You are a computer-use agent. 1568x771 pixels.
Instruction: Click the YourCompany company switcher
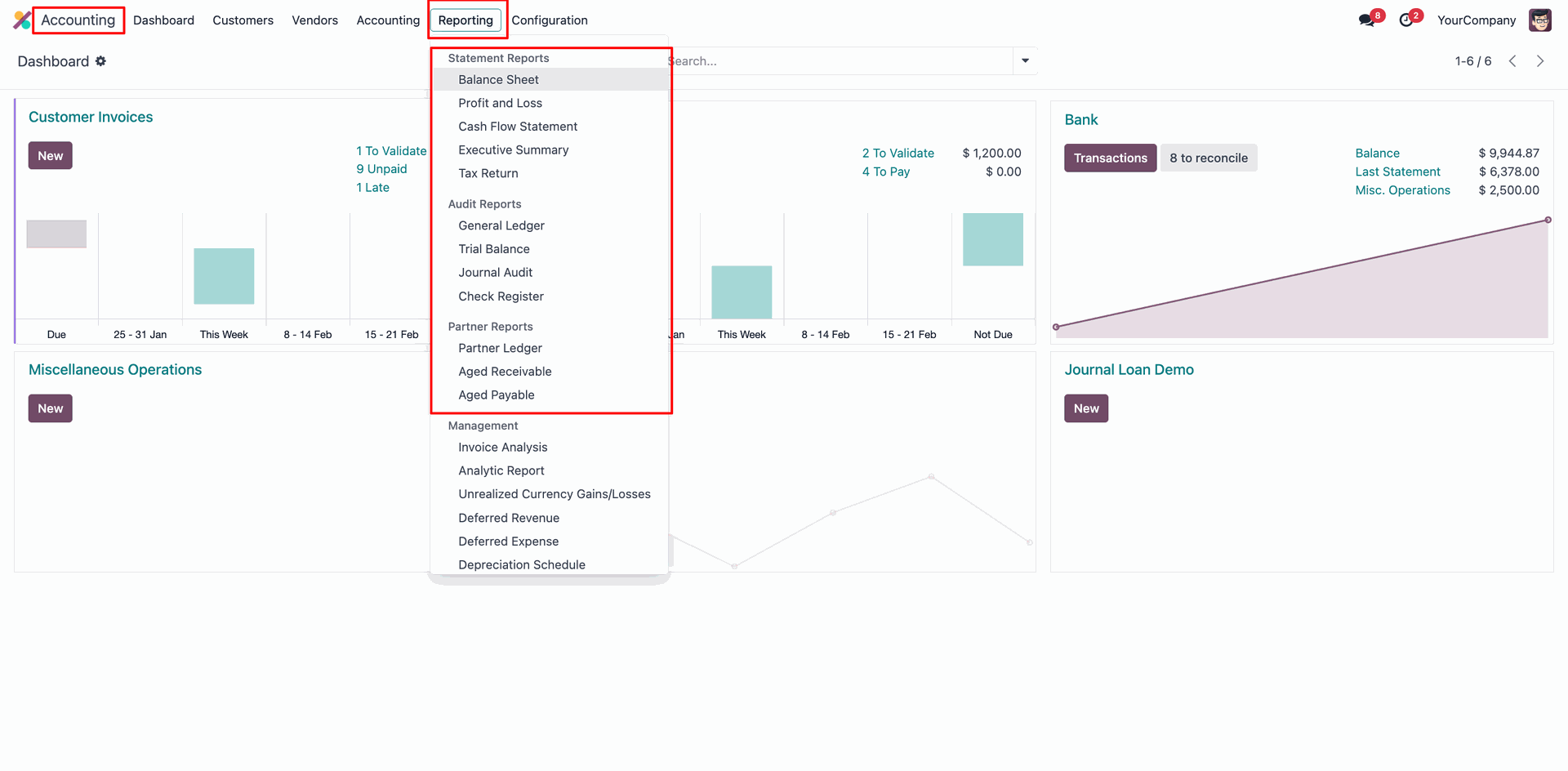1476,20
